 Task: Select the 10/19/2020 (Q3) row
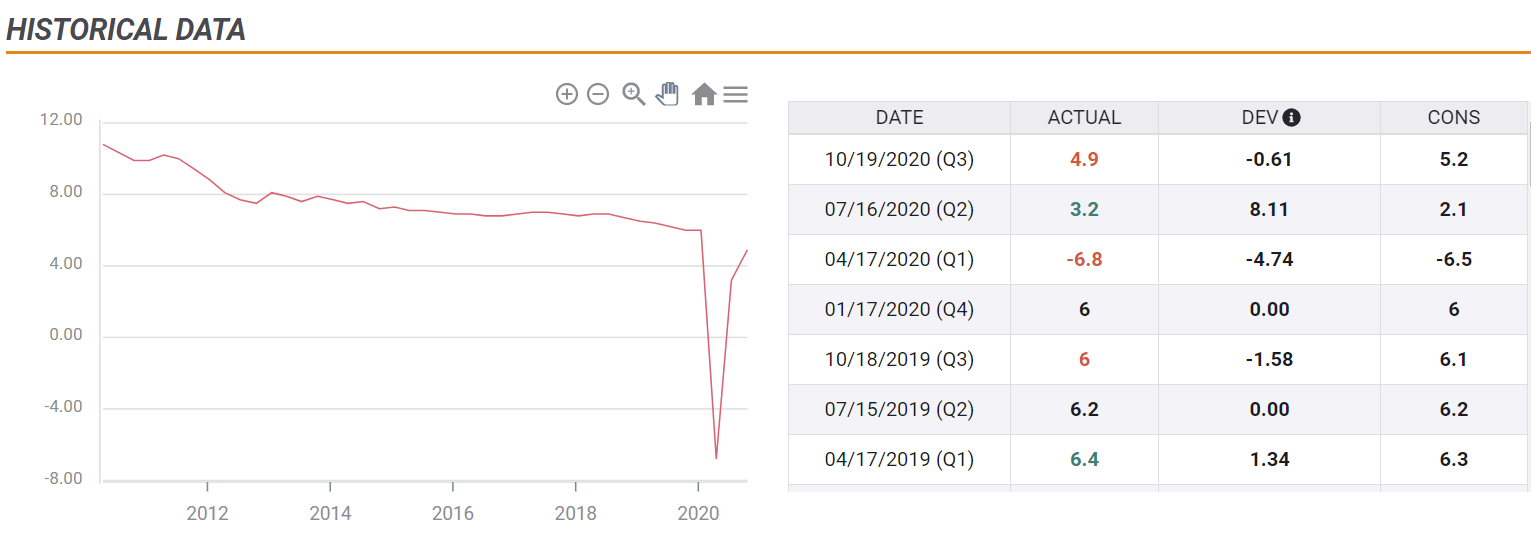point(1158,159)
